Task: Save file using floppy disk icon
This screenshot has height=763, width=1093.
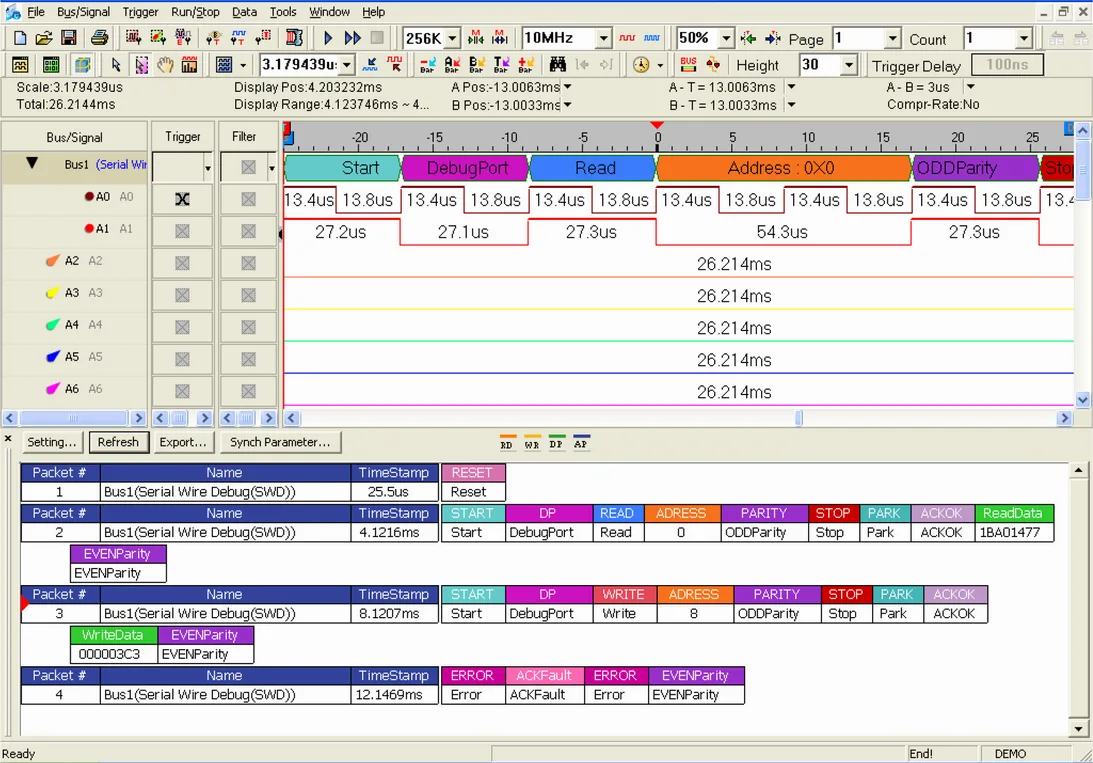Action: click(x=68, y=38)
